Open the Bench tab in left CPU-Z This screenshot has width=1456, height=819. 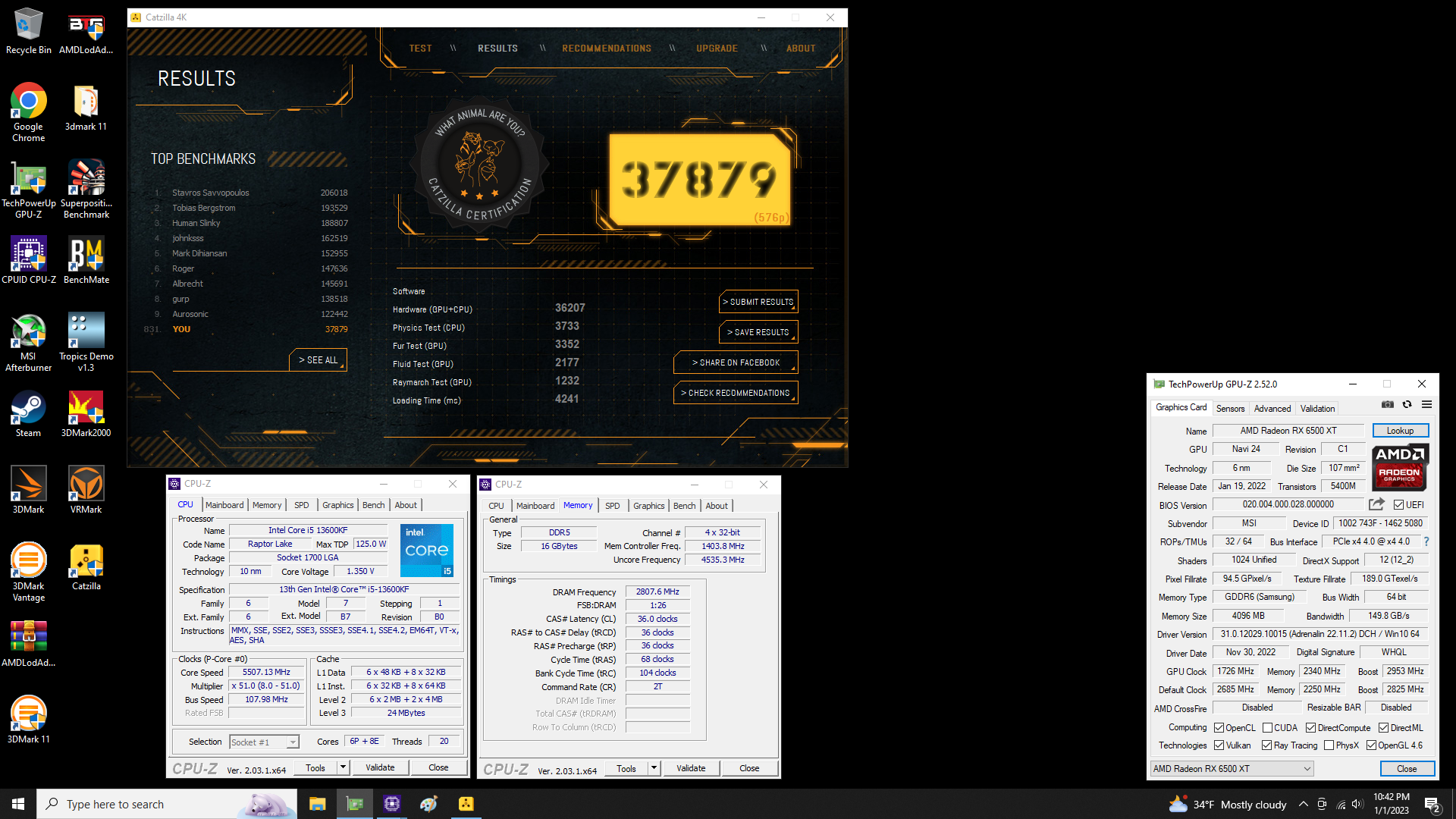pos(373,505)
